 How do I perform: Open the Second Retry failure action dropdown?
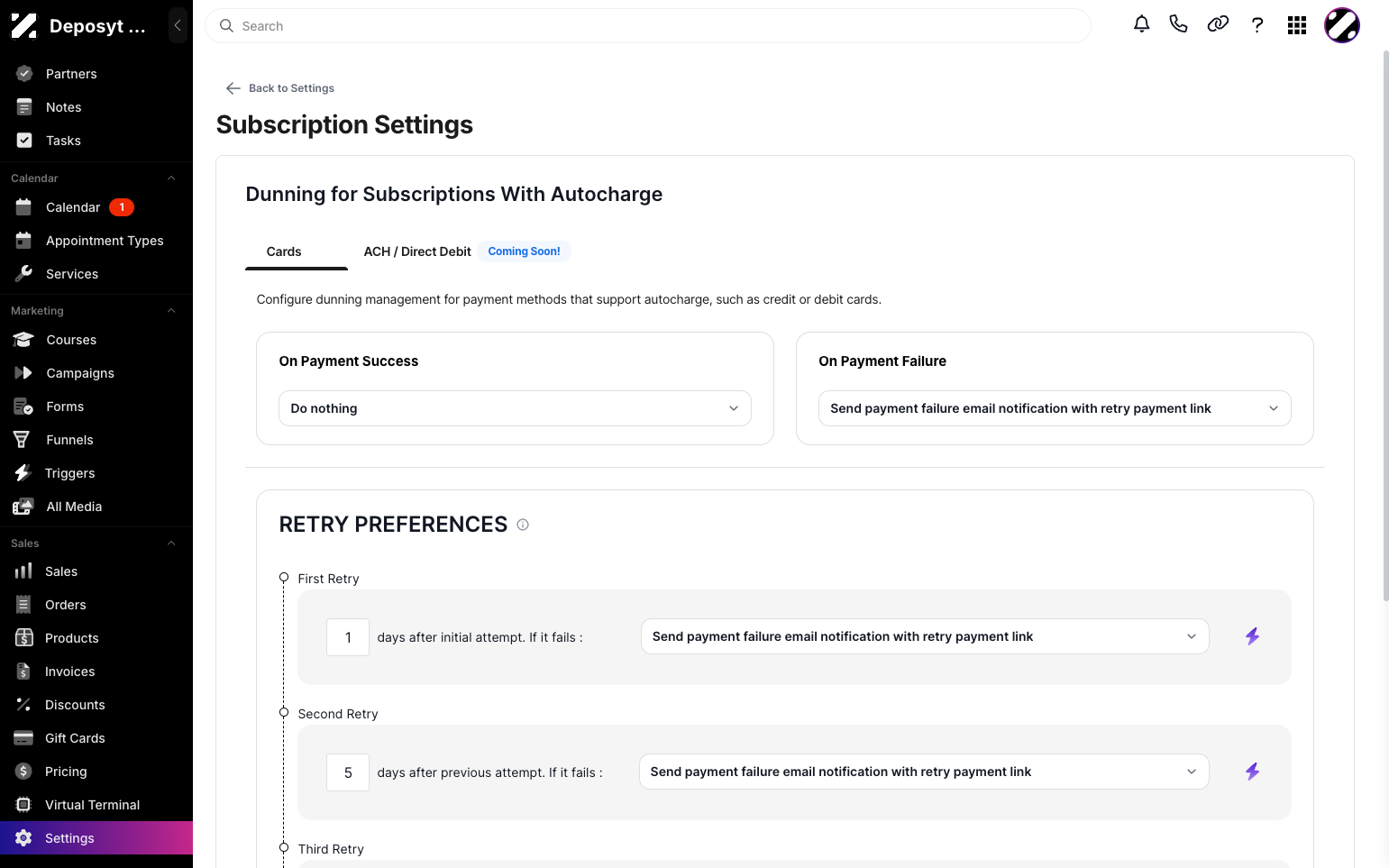pos(924,772)
